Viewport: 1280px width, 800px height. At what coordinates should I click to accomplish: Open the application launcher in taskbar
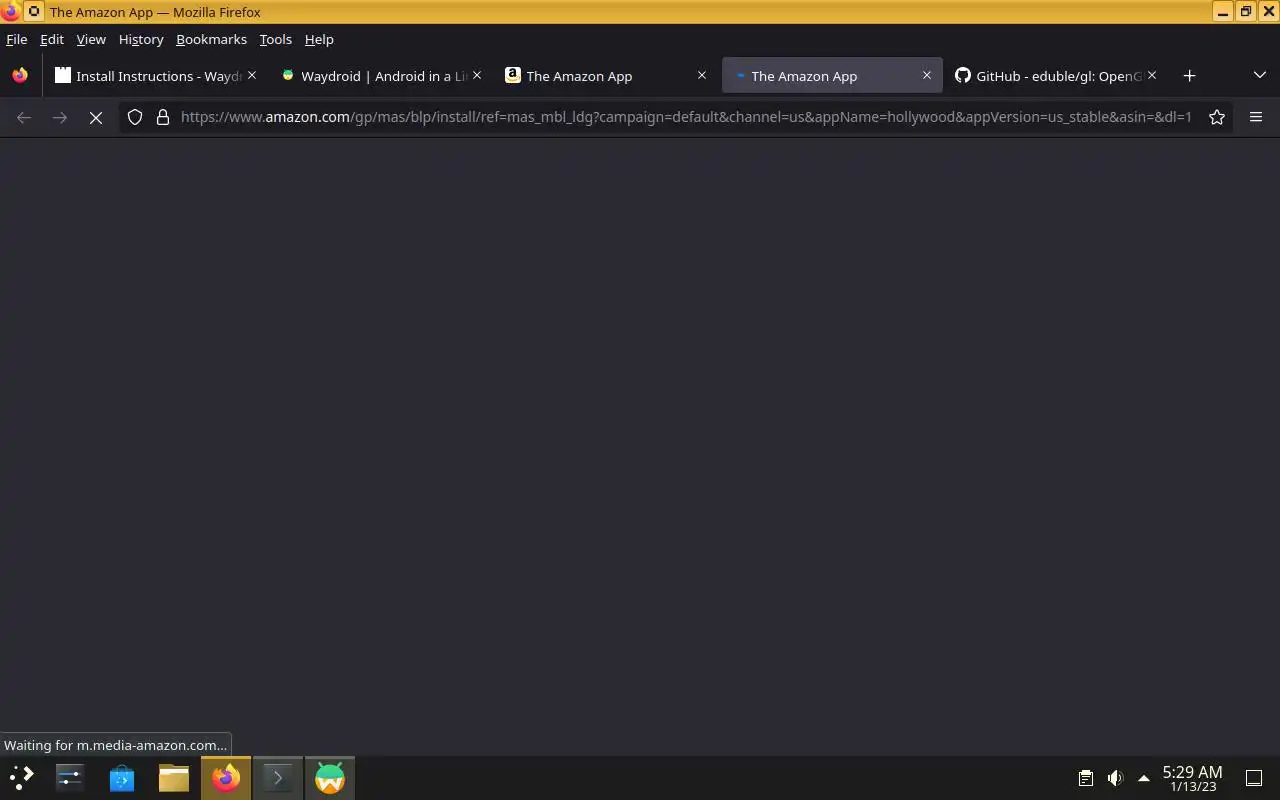21,777
